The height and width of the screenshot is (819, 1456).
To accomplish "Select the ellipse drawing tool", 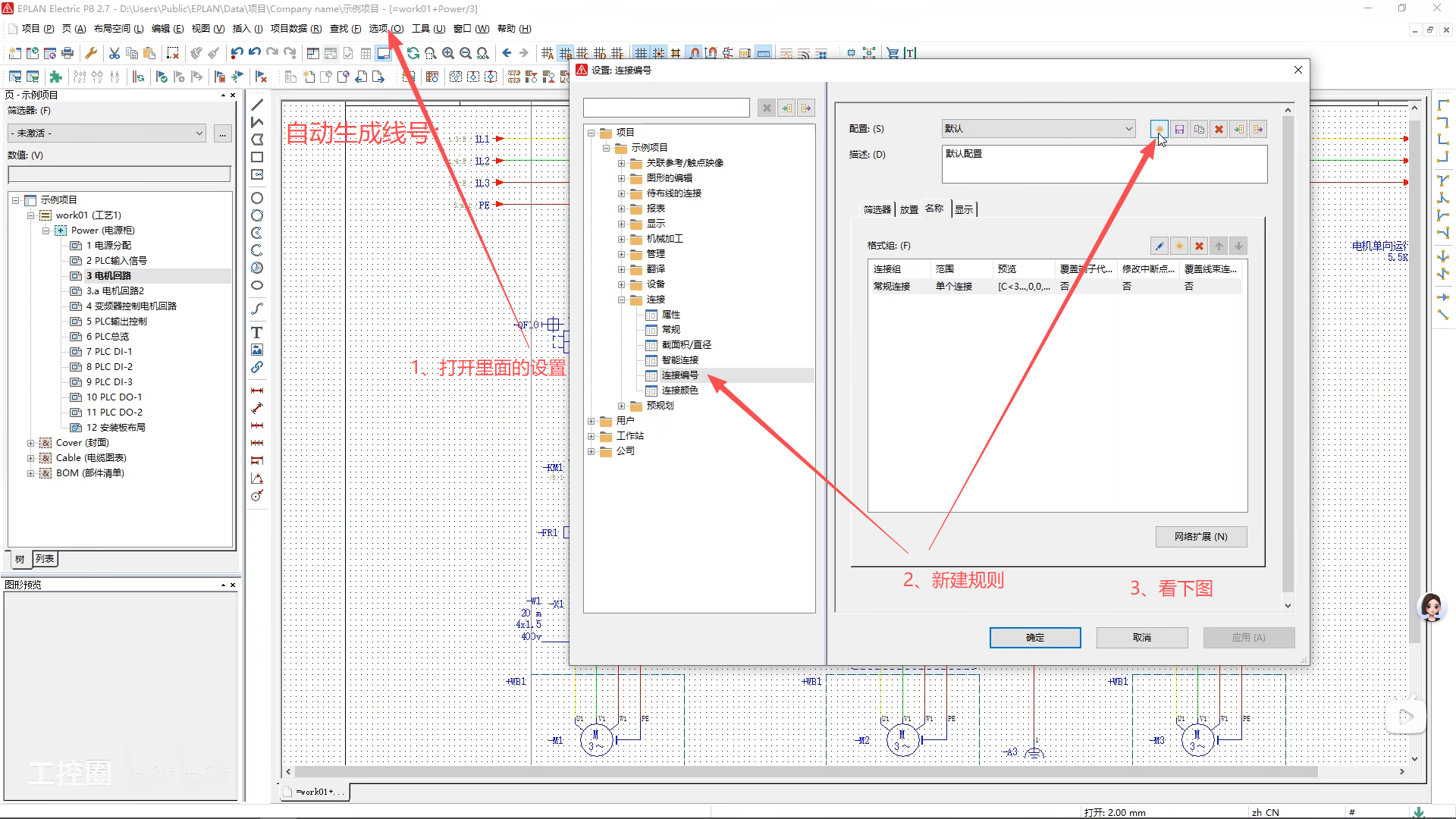I will click(x=257, y=285).
